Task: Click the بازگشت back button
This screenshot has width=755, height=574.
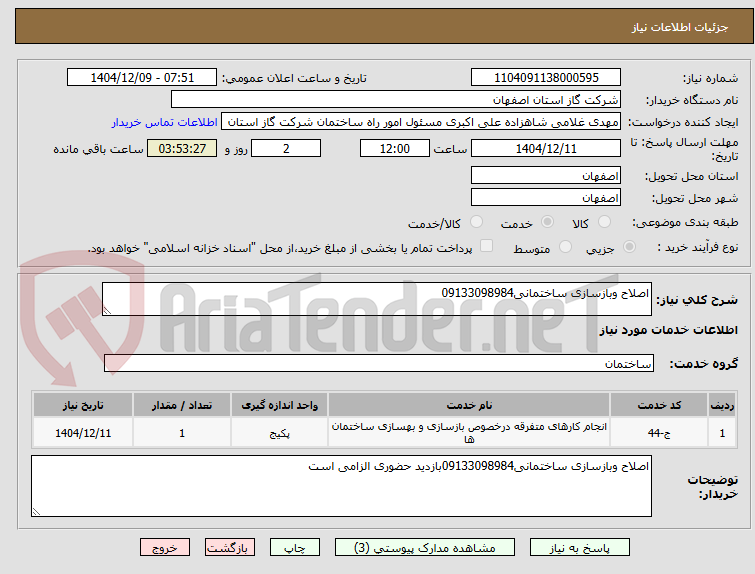Action: point(230,548)
